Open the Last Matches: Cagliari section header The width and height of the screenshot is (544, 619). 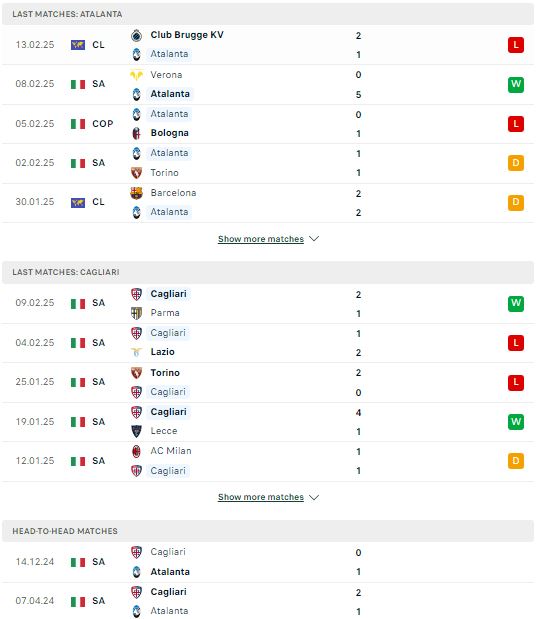[x=268, y=272]
